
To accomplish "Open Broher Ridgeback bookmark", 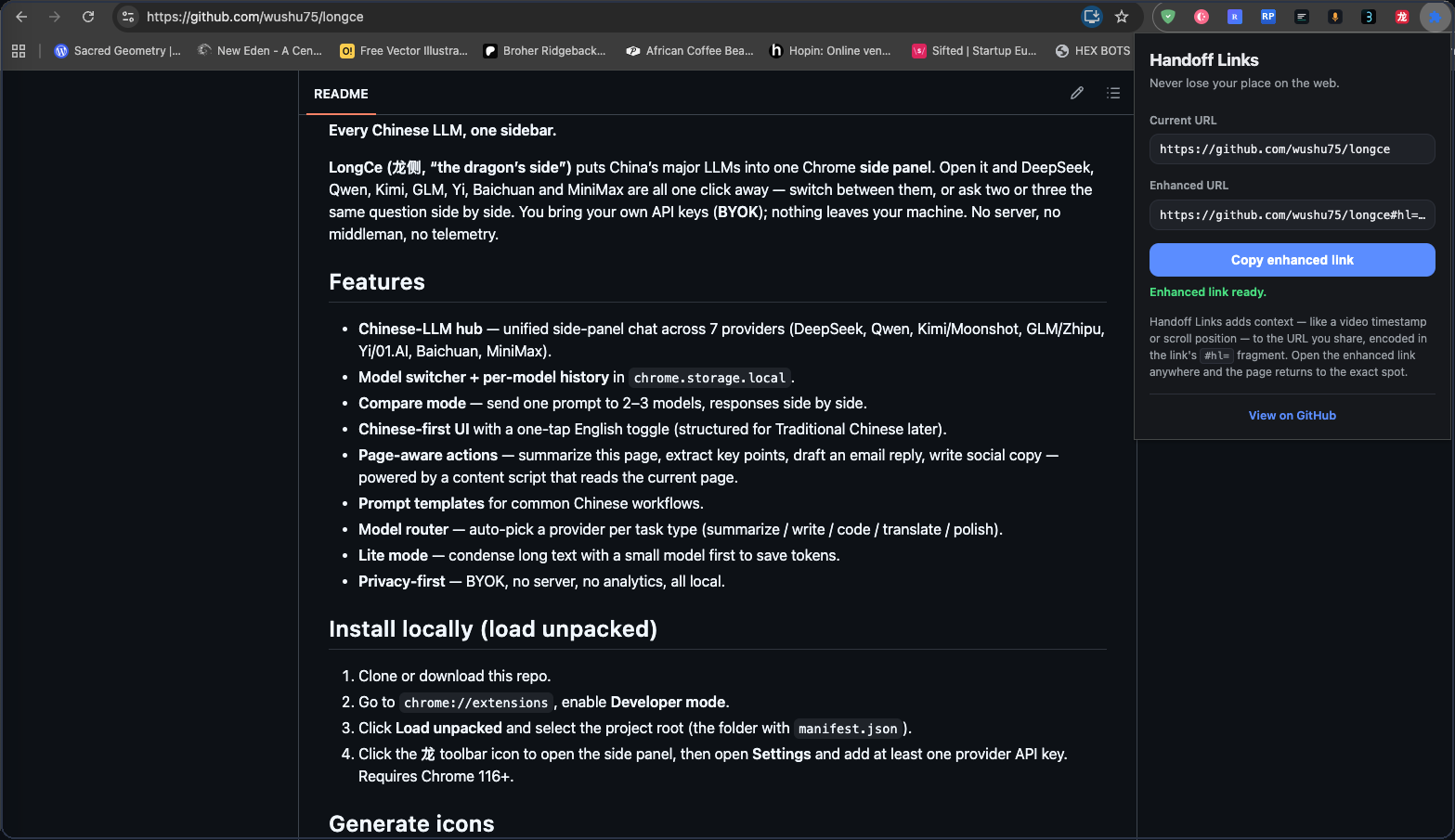I will (545, 51).
